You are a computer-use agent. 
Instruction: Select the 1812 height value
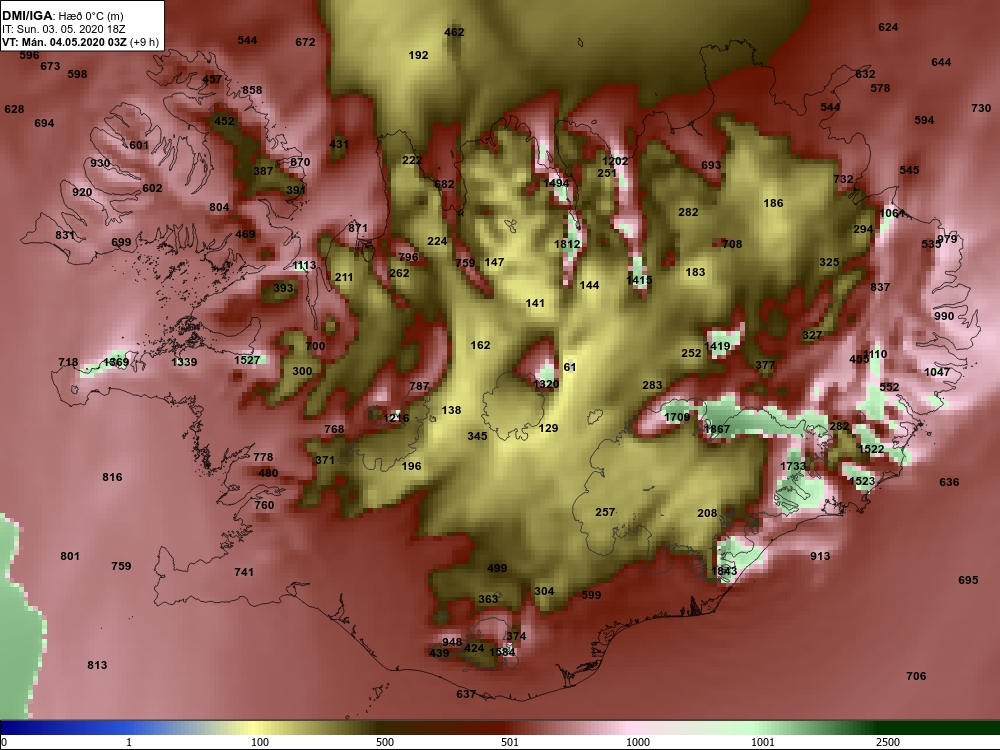567,244
